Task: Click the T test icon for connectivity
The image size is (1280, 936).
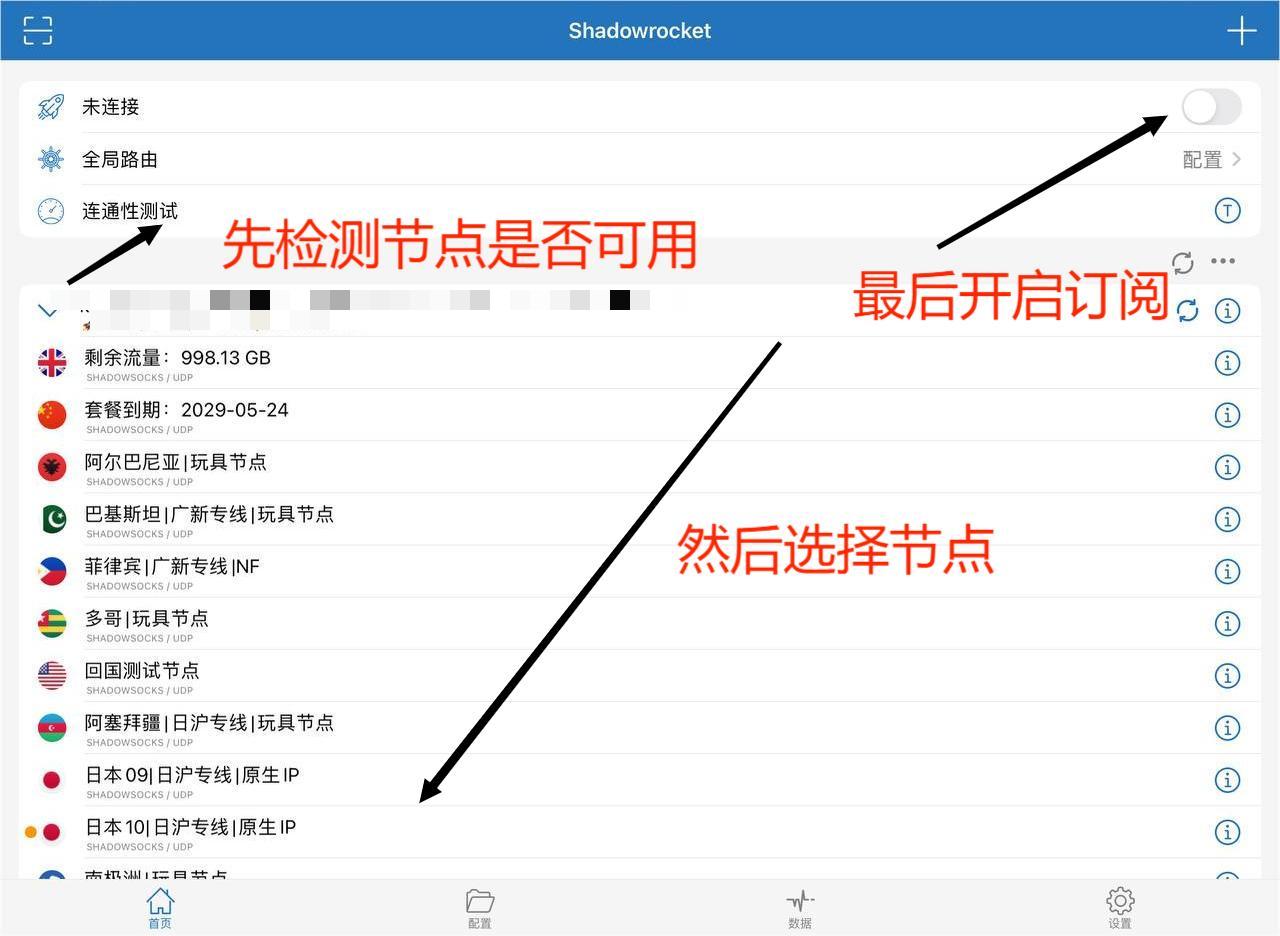Action: coord(1227,211)
